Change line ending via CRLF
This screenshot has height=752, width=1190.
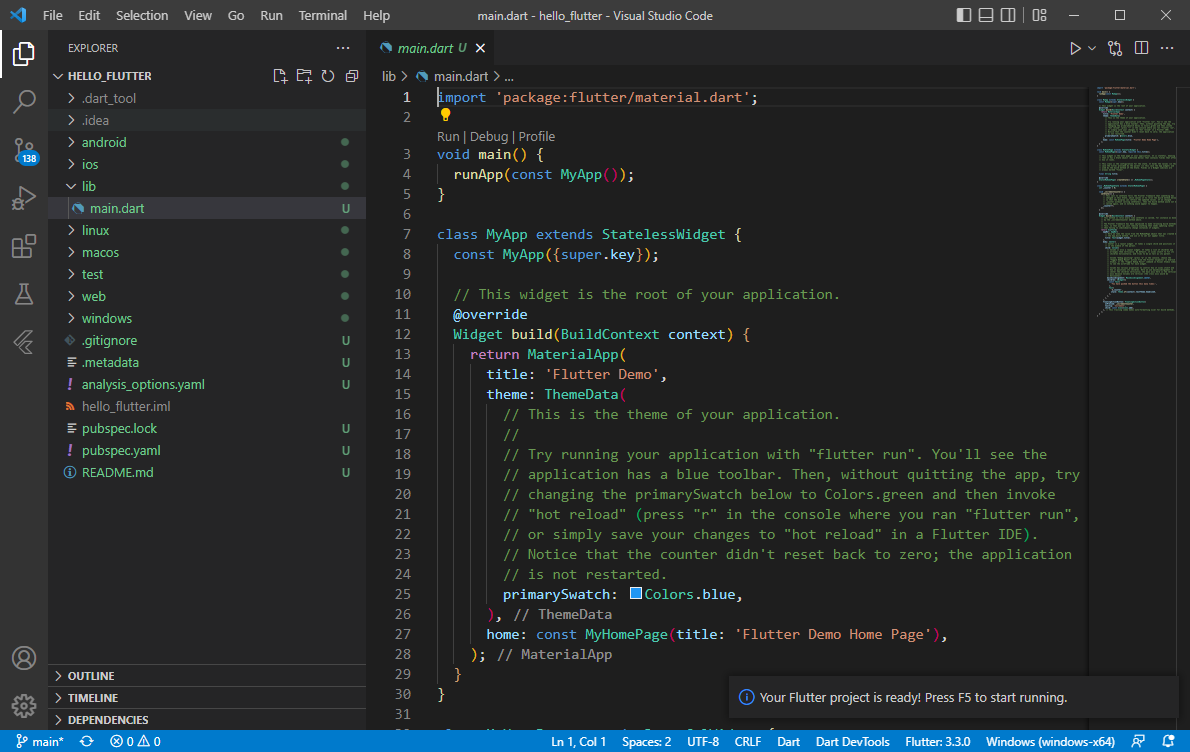[748, 741]
